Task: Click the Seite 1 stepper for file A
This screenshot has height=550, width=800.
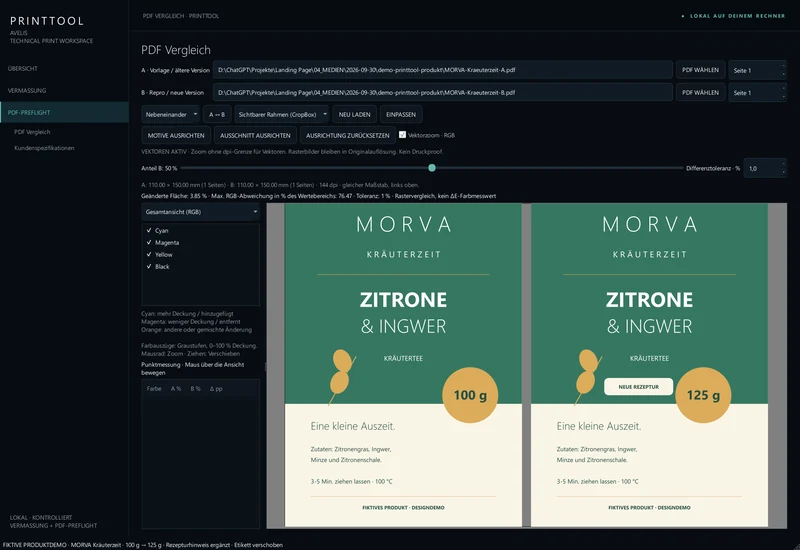Action: click(x=757, y=70)
